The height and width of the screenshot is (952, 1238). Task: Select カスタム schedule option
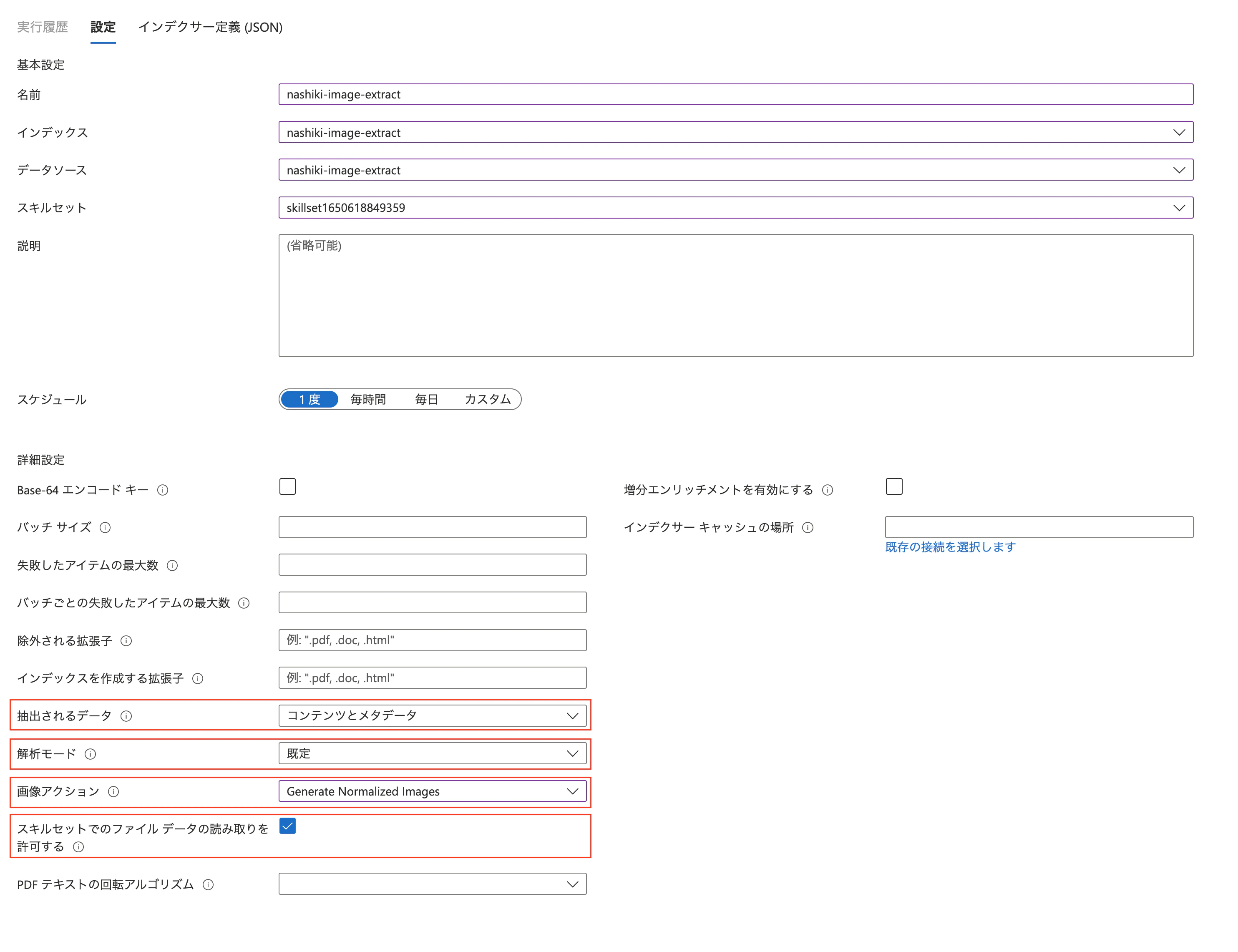(488, 400)
